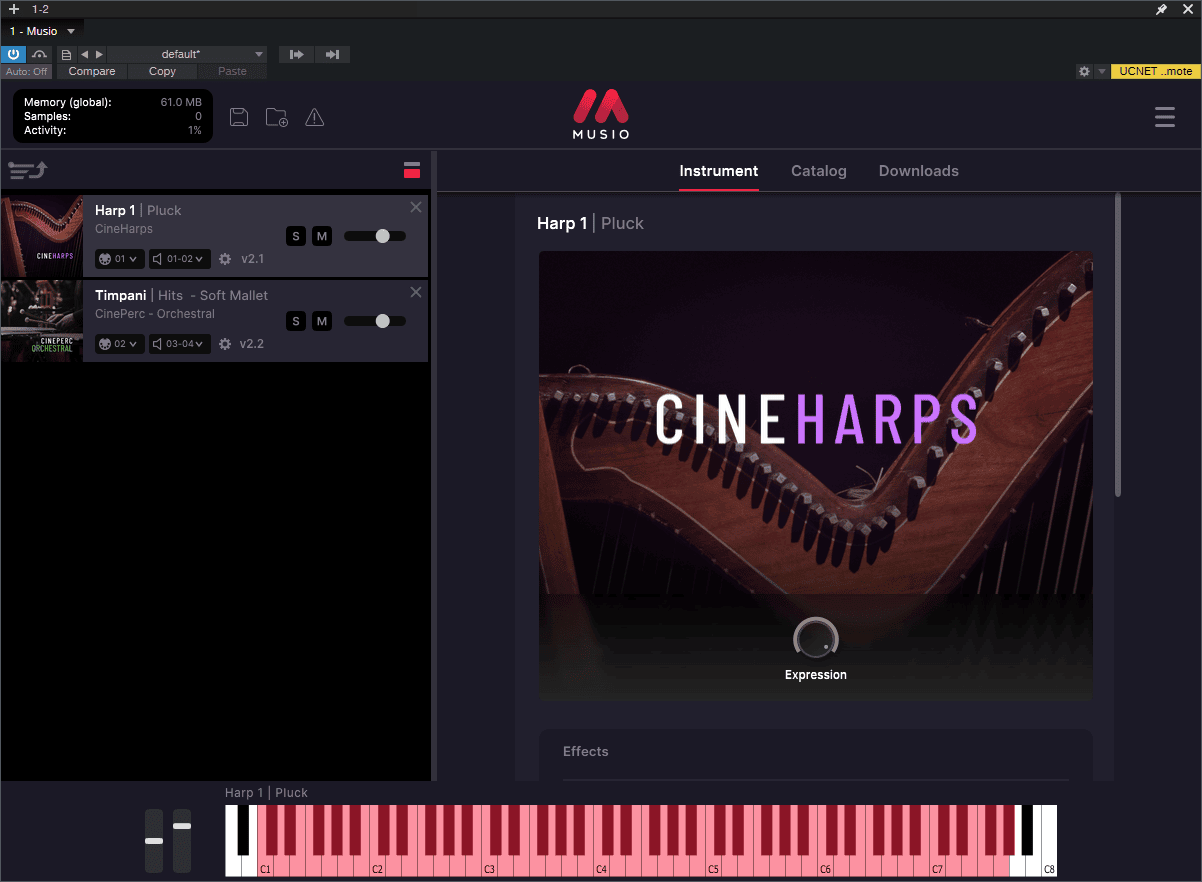Remove the Harp 1 instrument
The width and height of the screenshot is (1202, 882).
(x=416, y=207)
